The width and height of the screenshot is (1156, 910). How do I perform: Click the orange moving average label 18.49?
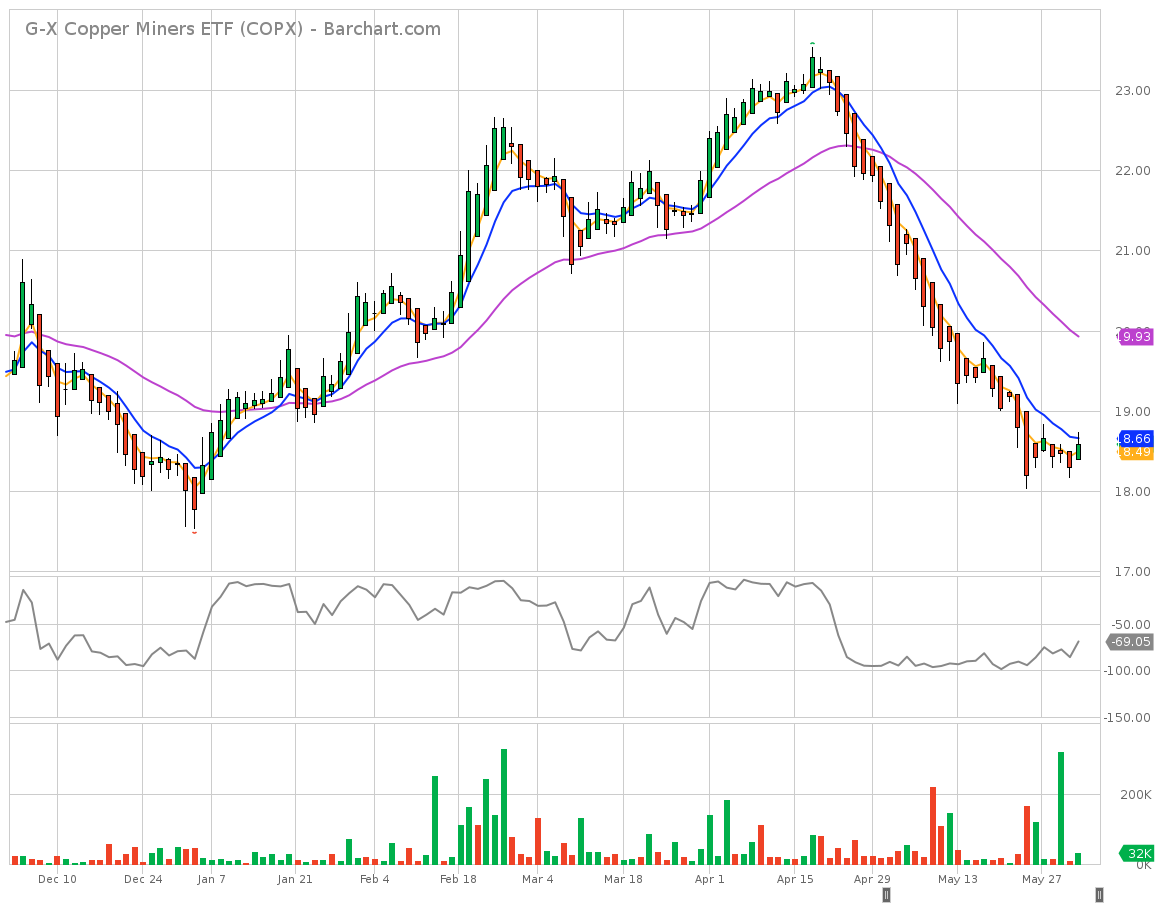pos(1135,453)
